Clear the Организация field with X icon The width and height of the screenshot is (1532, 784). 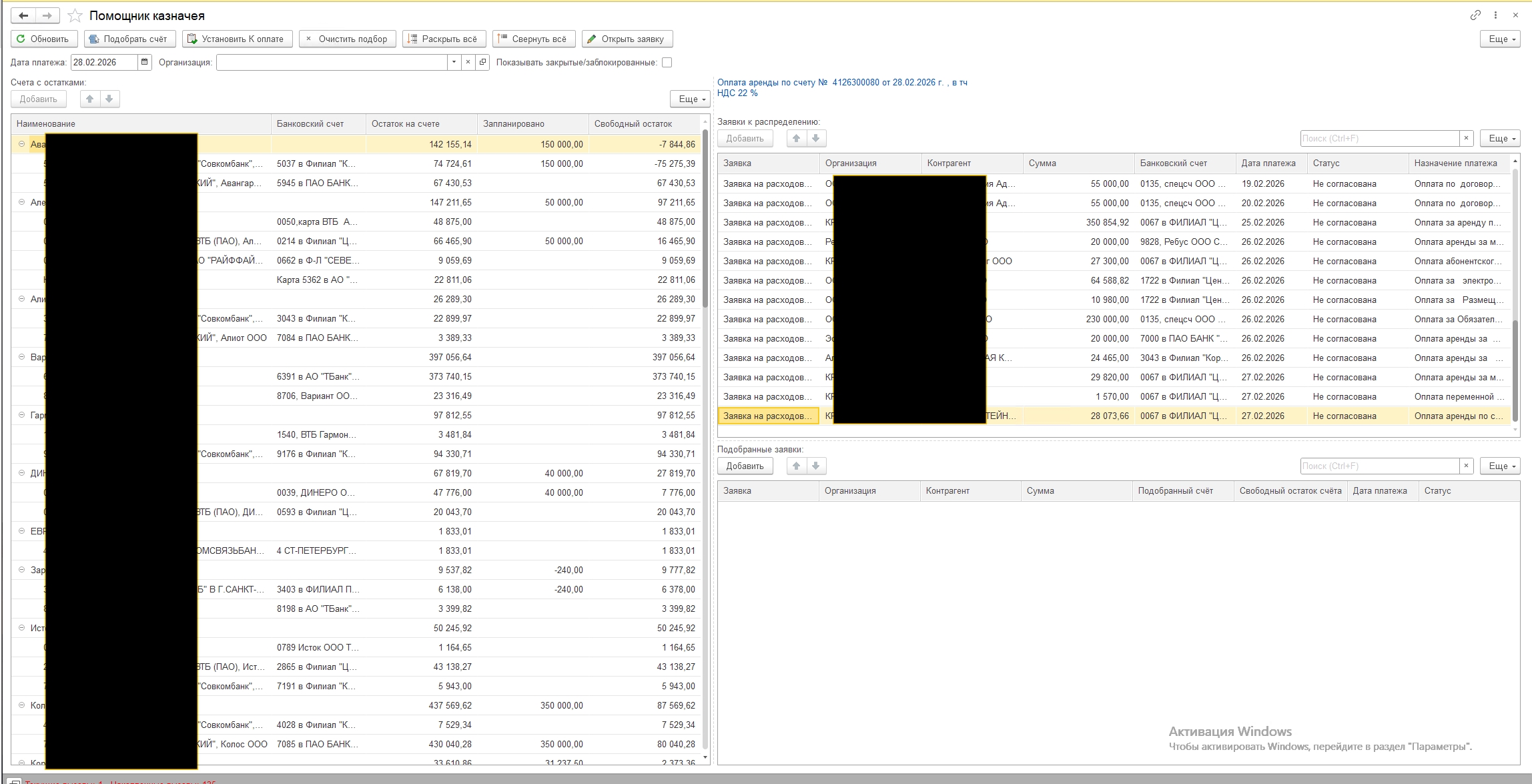[x=468, y=62]
